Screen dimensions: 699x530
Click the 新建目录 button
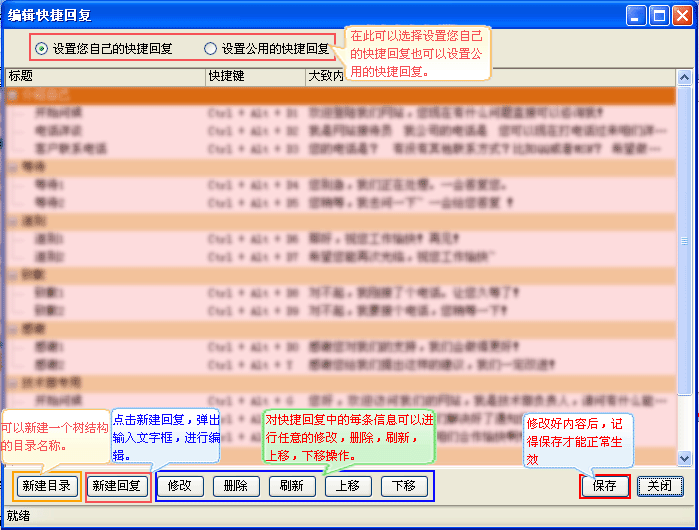pyautogui.click(x=46, y=486)
